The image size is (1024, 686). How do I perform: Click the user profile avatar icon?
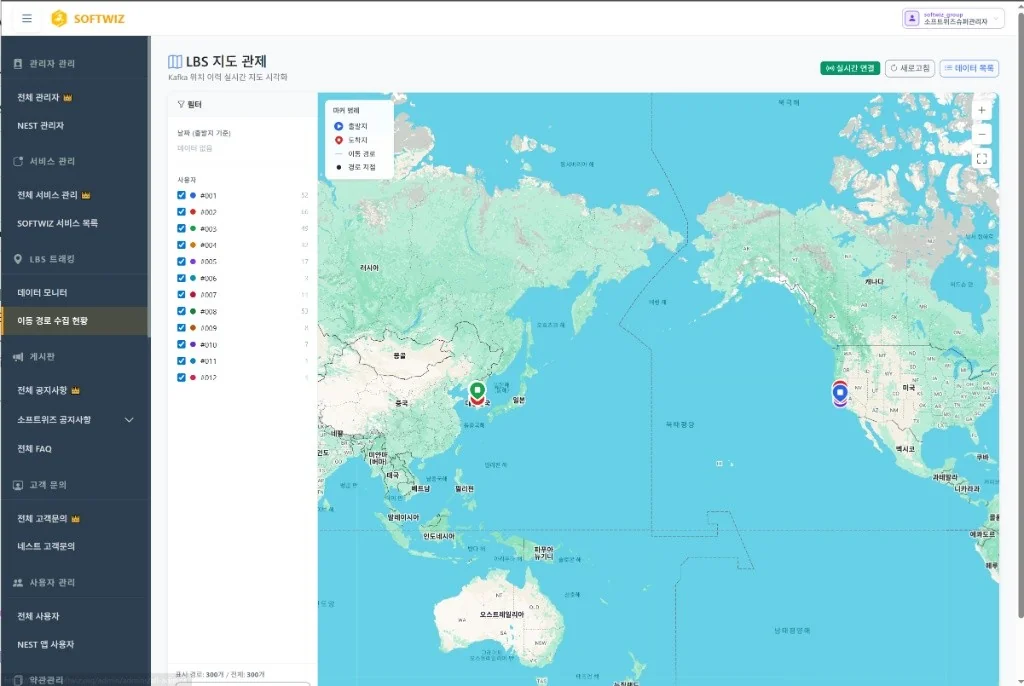[x=912, y=18]
